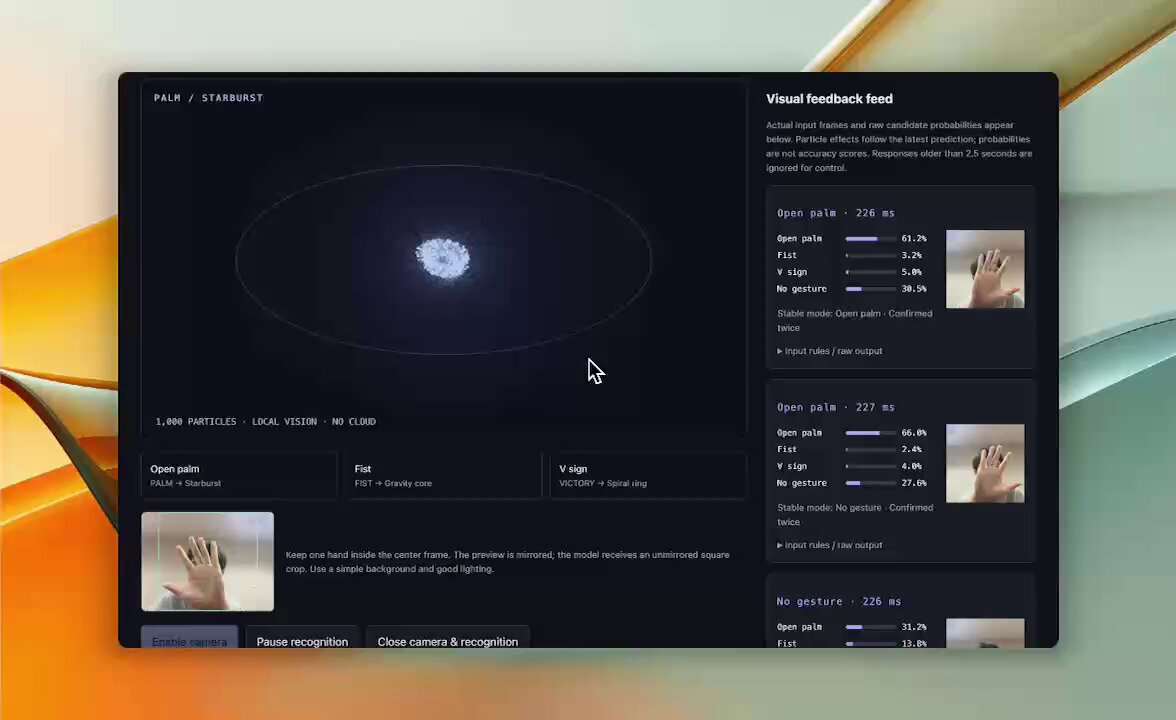Open input frame thumbnail in 227 ms card
The width and height of the screenshot is (1176, 720).
985,464
